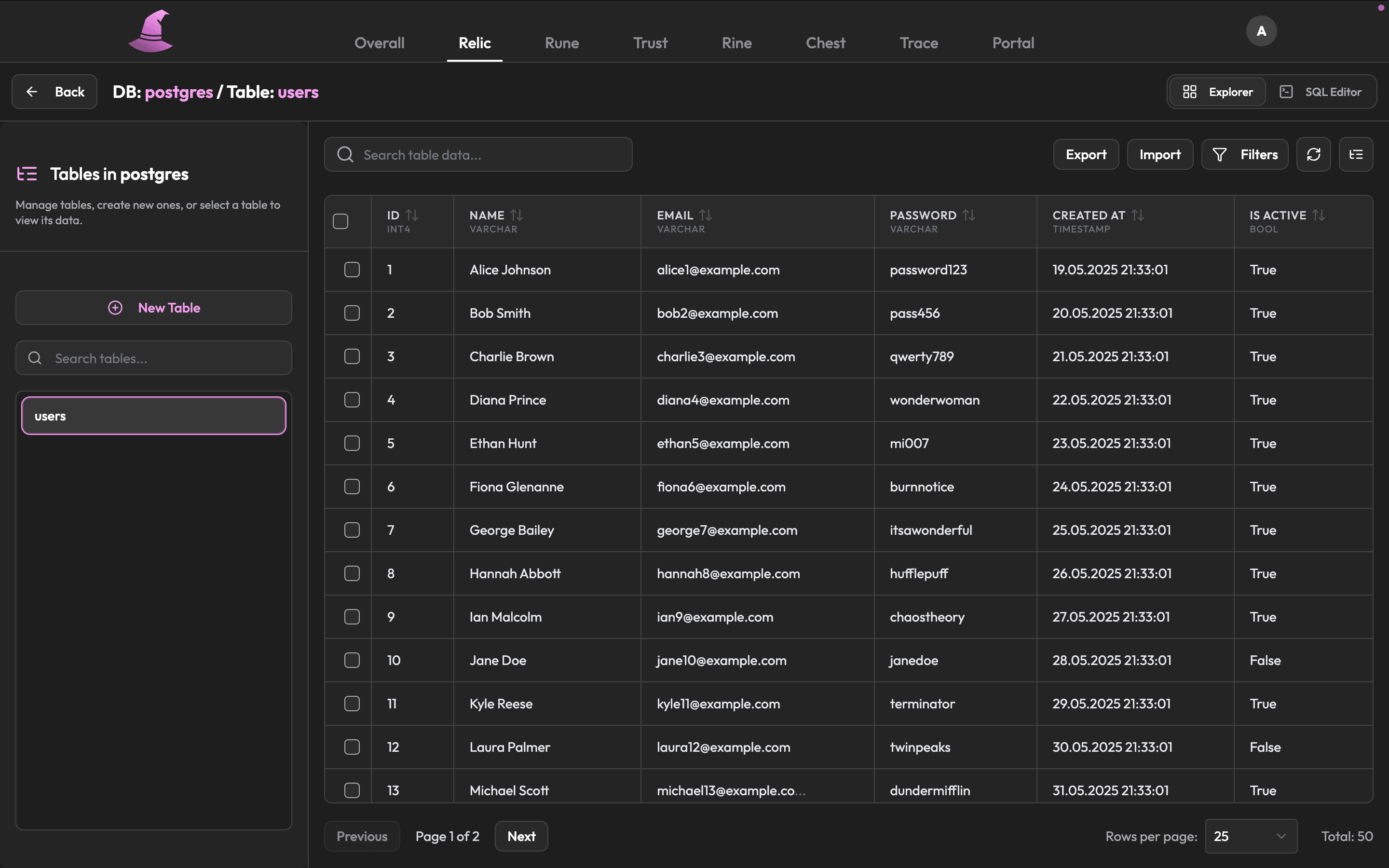Open the user avatar labeled A
Viewport: 1389px width, 868px height.
[x=1261, y=31]
